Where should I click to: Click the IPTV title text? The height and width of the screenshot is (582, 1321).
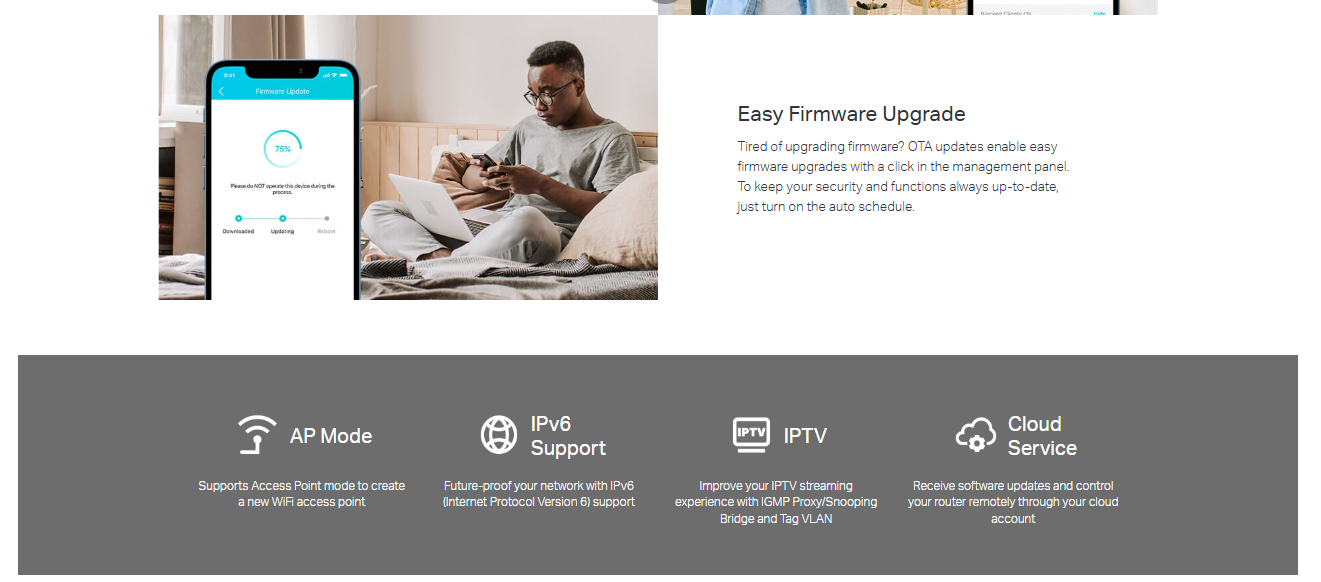point(805,436)
